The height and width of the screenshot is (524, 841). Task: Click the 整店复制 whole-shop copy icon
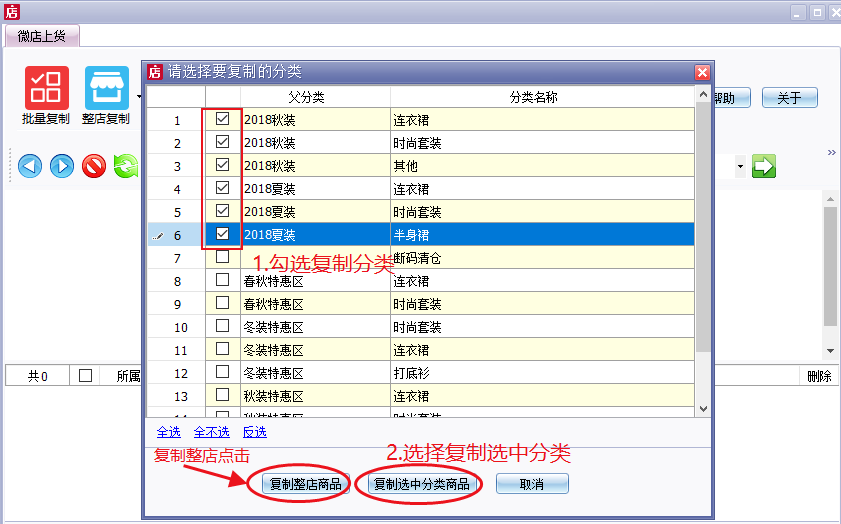[106, 89]
